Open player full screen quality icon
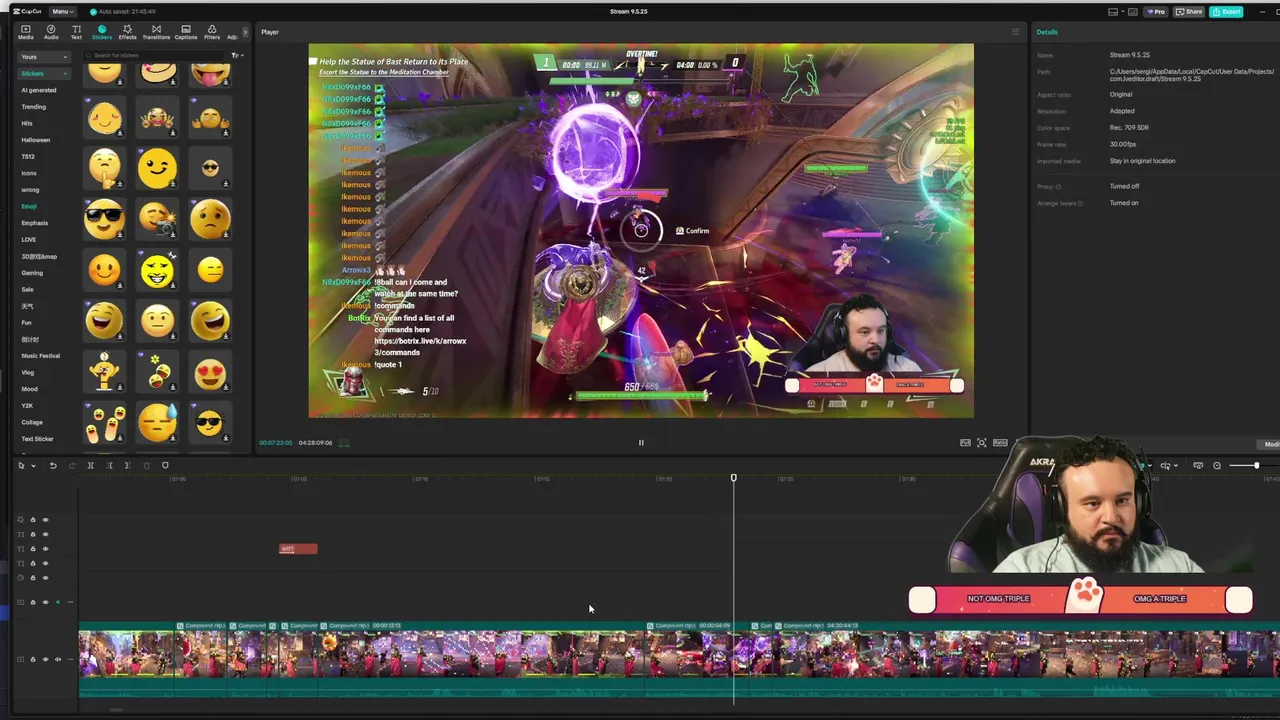1280x720 pixels. 965,443
